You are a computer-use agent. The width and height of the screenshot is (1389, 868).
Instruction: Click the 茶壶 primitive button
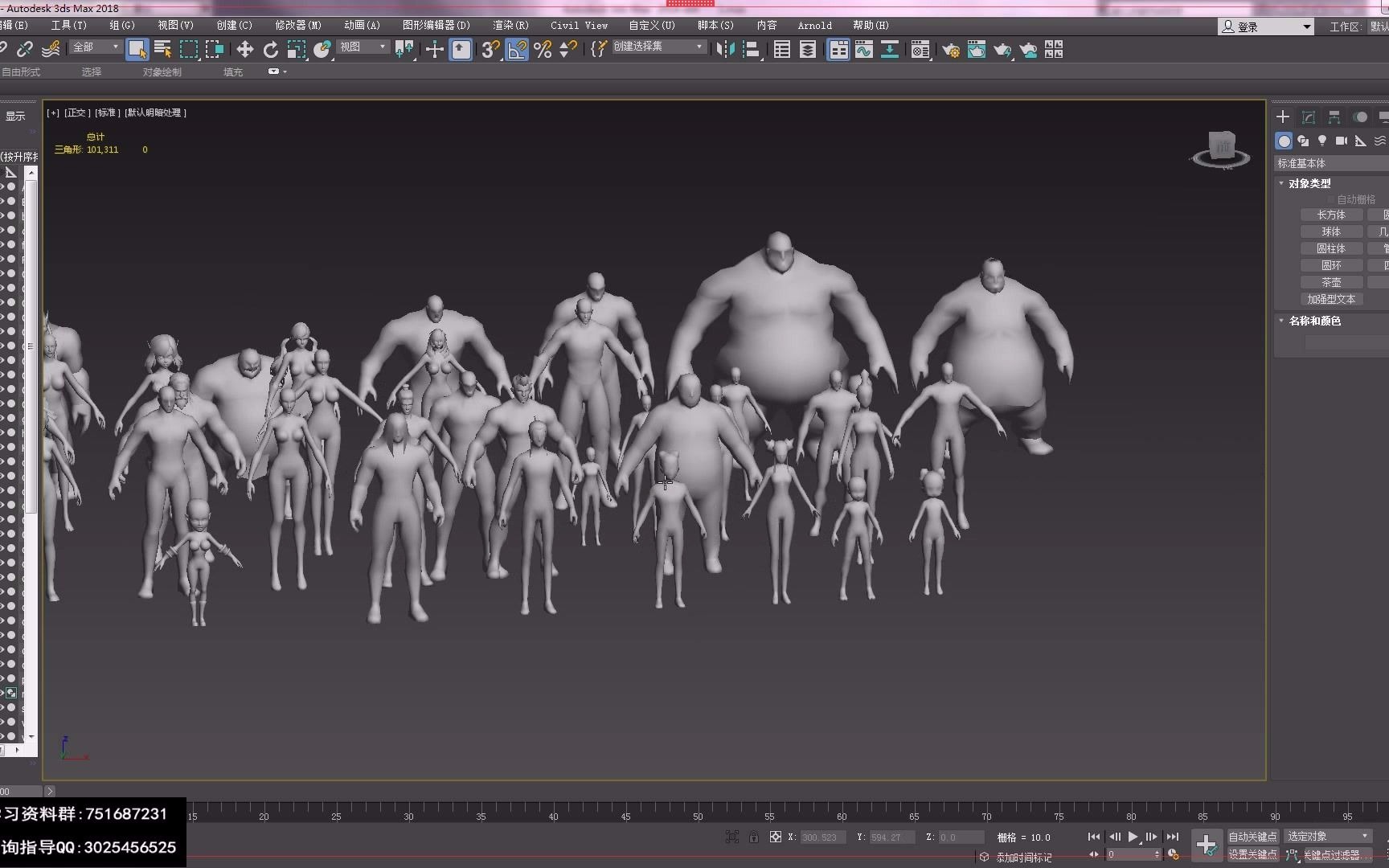(1332, 281)
